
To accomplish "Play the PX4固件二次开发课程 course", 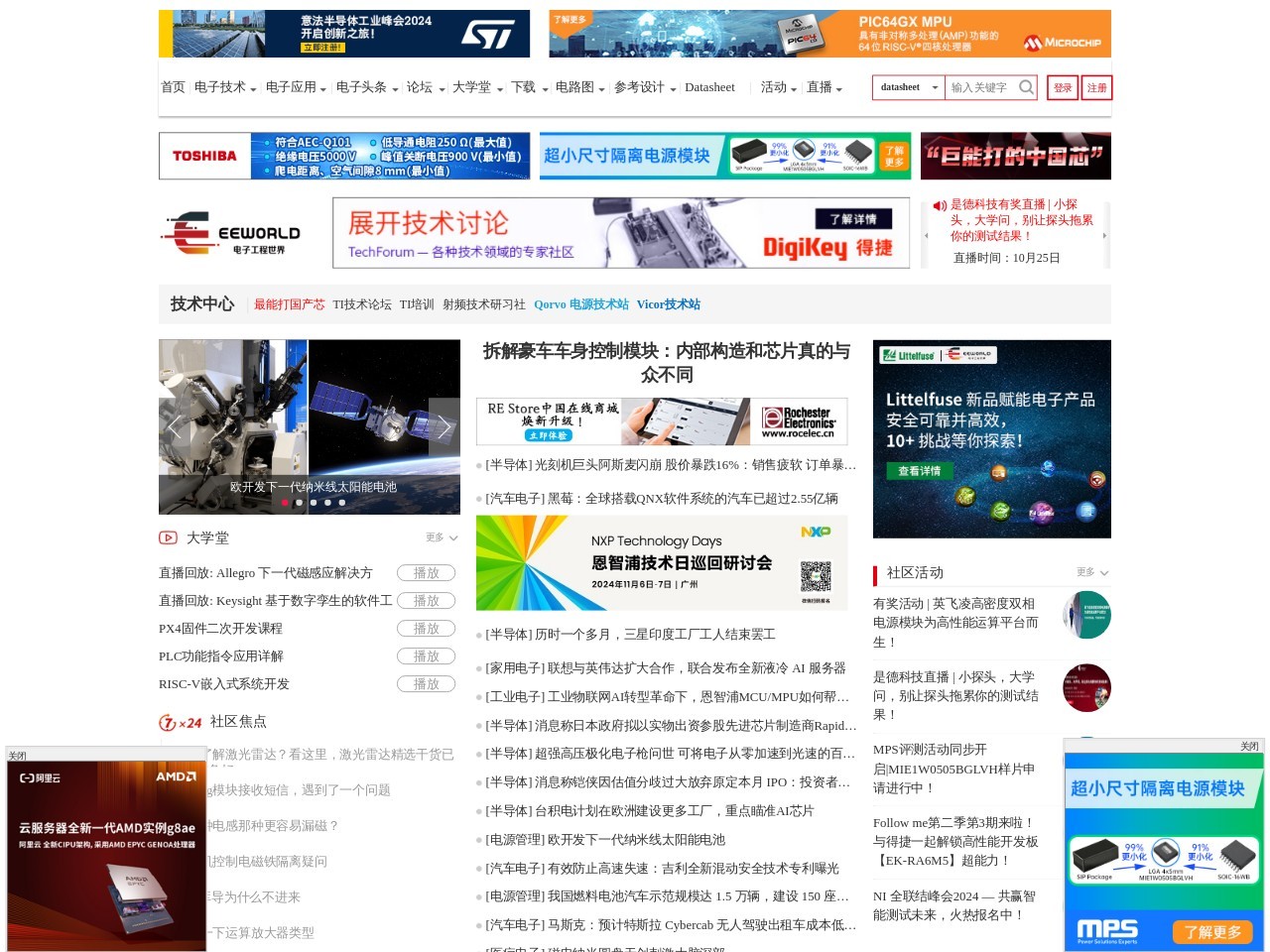I will tap(426, 629).
